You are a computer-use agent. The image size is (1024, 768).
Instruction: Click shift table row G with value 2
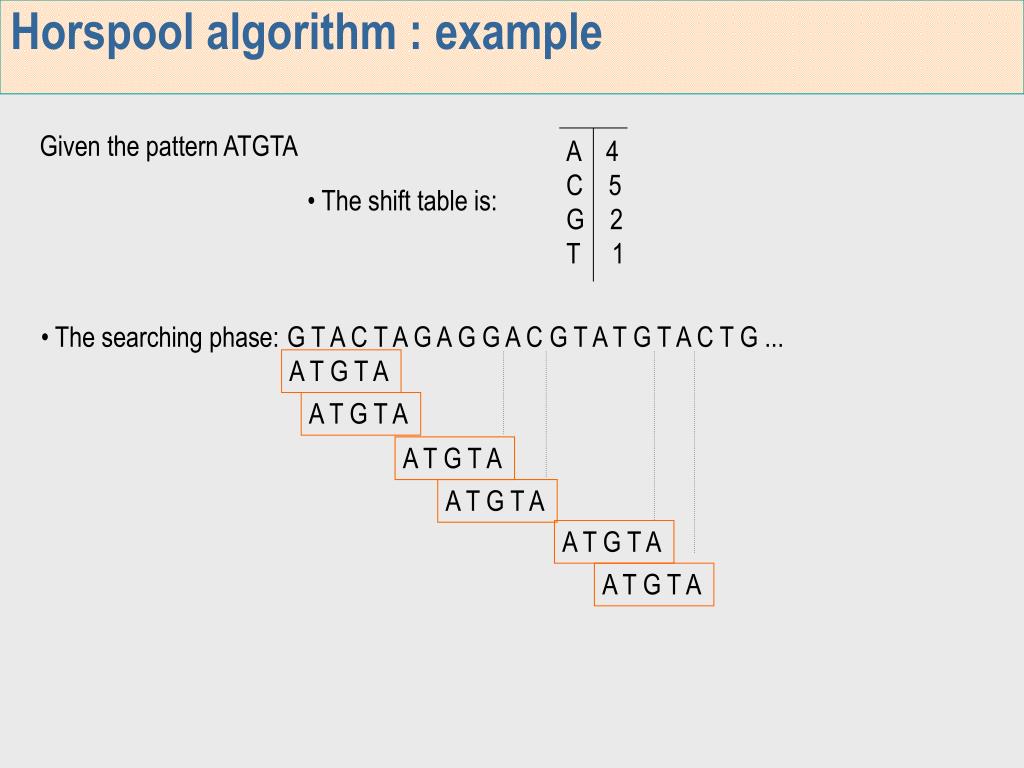594,219
